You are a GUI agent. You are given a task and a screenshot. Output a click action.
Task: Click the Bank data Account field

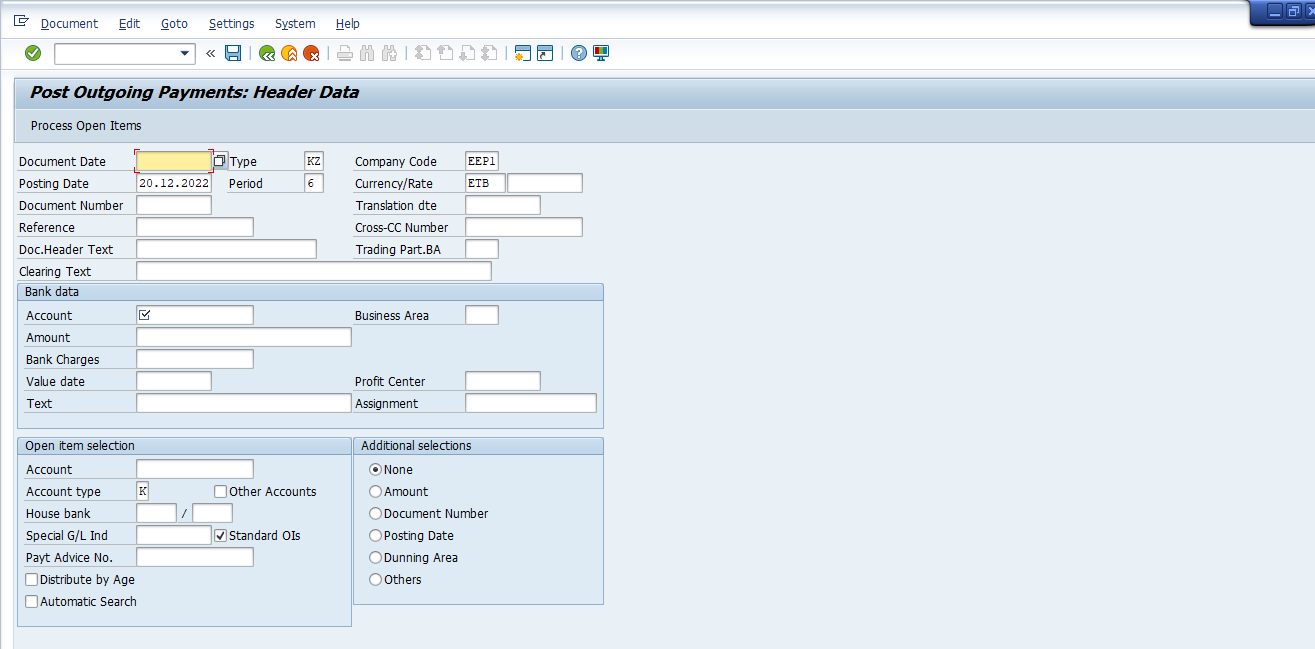pos(195,315)
